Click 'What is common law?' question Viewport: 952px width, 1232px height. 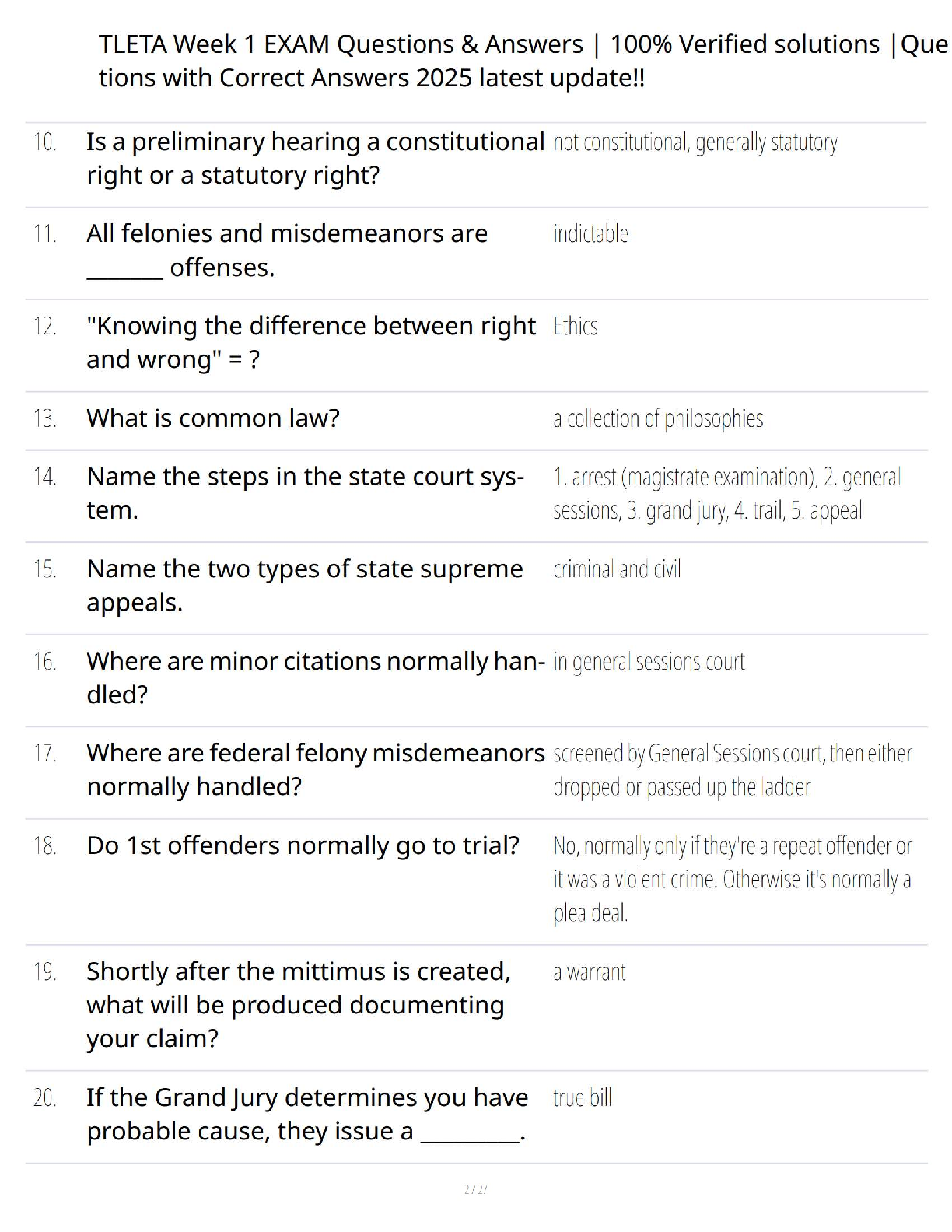213,418
